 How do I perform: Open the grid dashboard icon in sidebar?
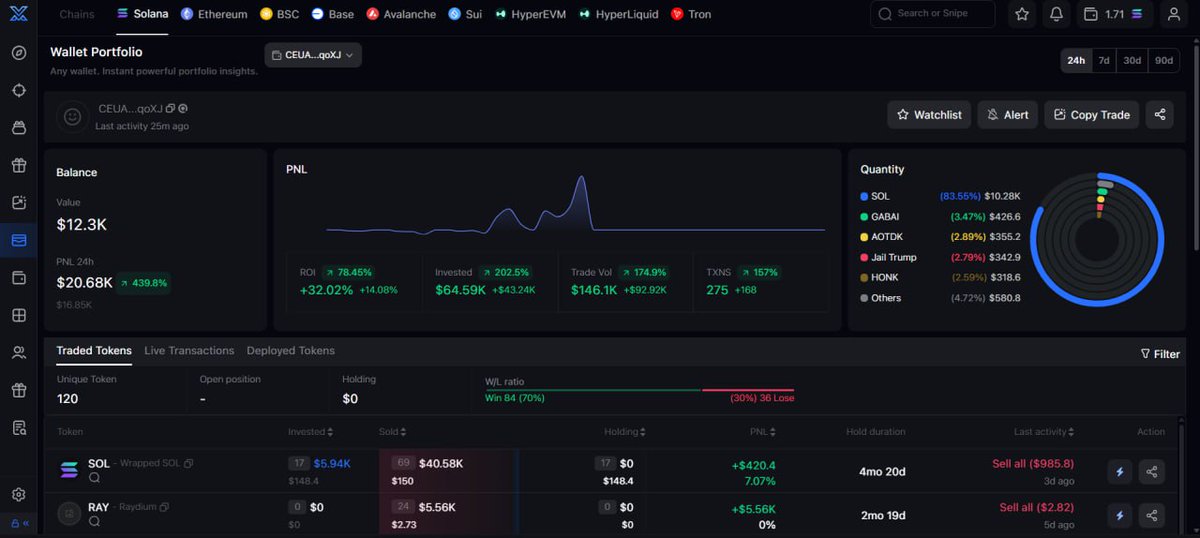tap(18, 315)
